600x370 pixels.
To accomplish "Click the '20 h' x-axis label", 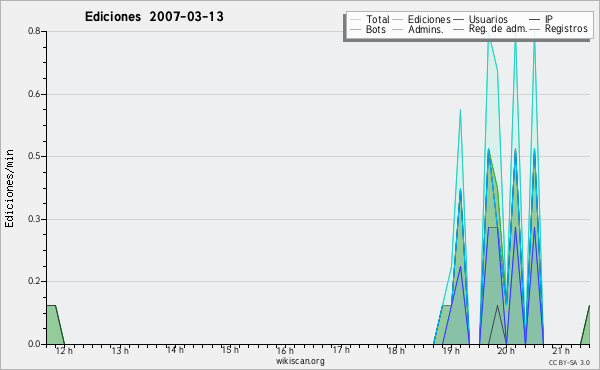I will point(506,351).
